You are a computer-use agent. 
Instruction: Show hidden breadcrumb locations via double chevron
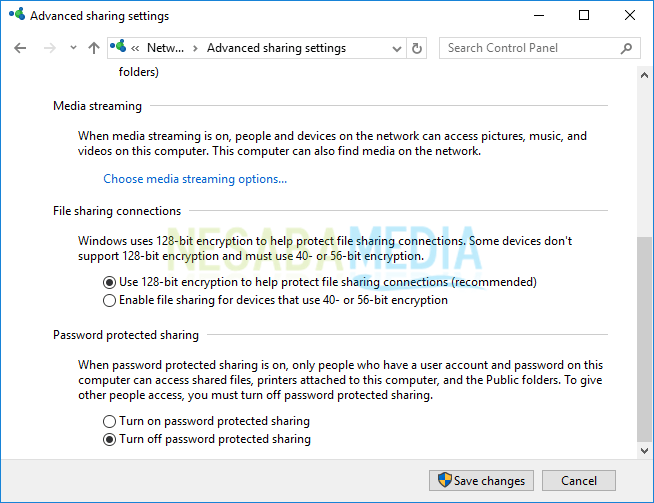pyautogui.click(x=135, y=48)
